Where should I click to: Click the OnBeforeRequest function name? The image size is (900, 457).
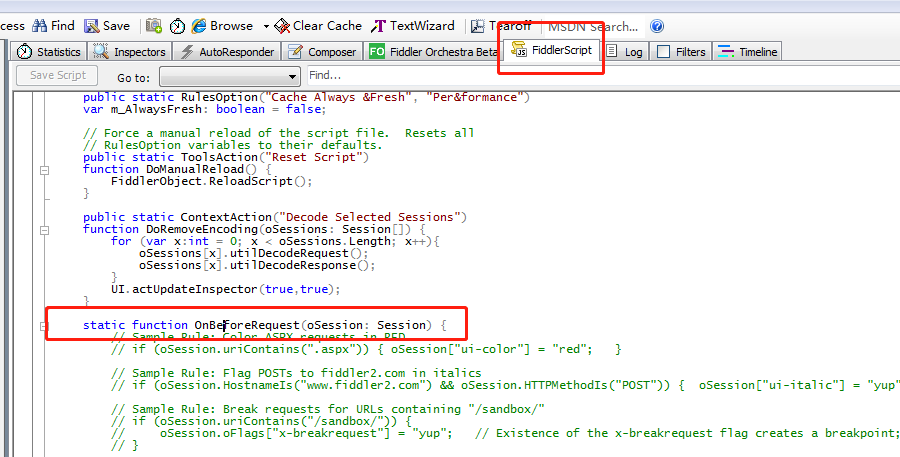coord(247,325)
